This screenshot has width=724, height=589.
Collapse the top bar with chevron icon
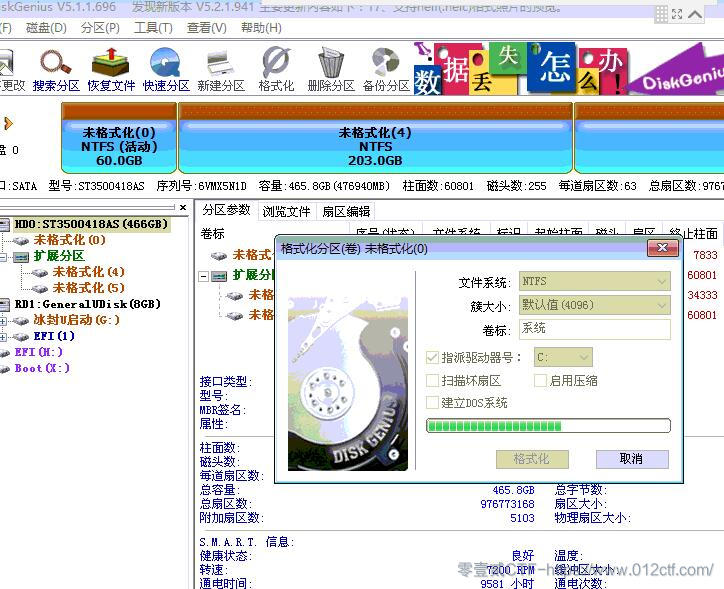coord(695,14)
